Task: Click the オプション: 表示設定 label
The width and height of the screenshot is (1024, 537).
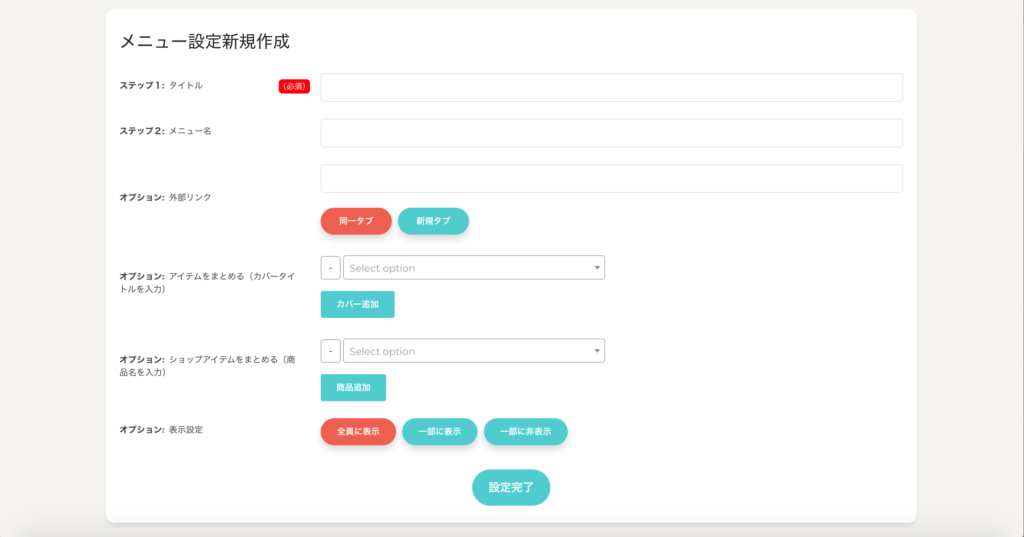Action: (161, 430)
